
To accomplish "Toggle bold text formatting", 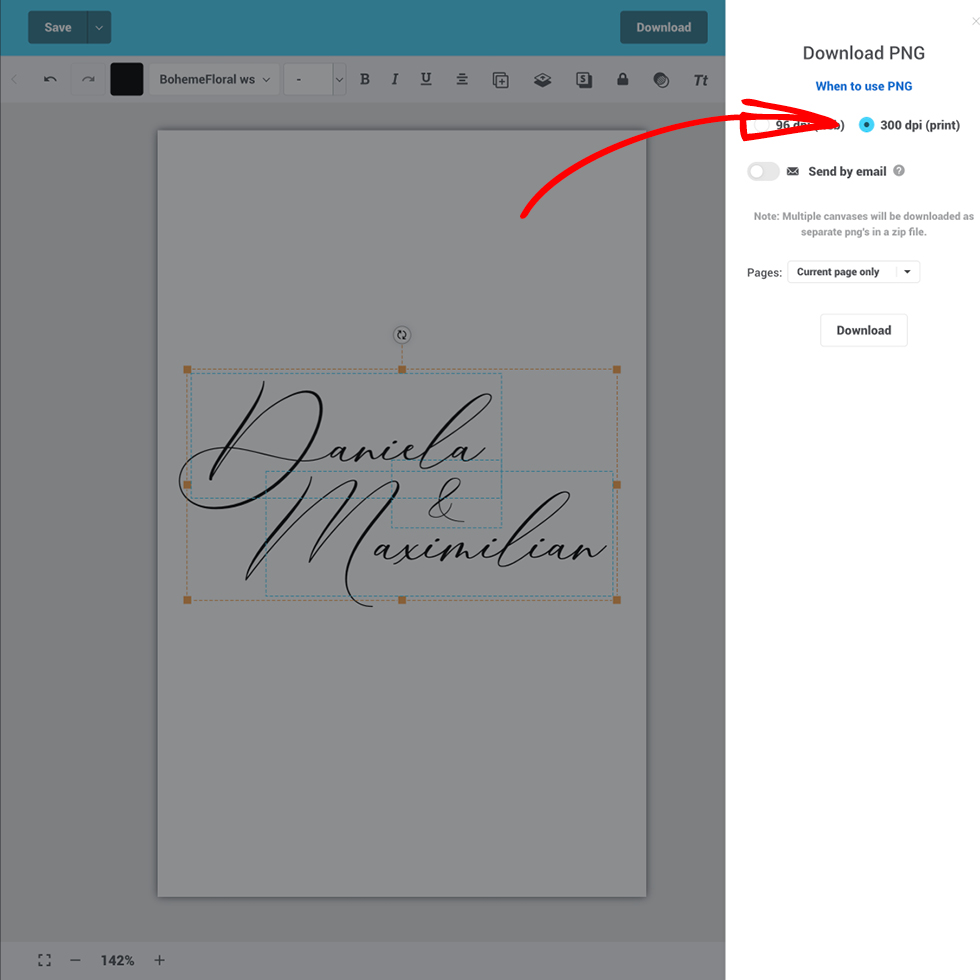I will (x=365, y=80).
